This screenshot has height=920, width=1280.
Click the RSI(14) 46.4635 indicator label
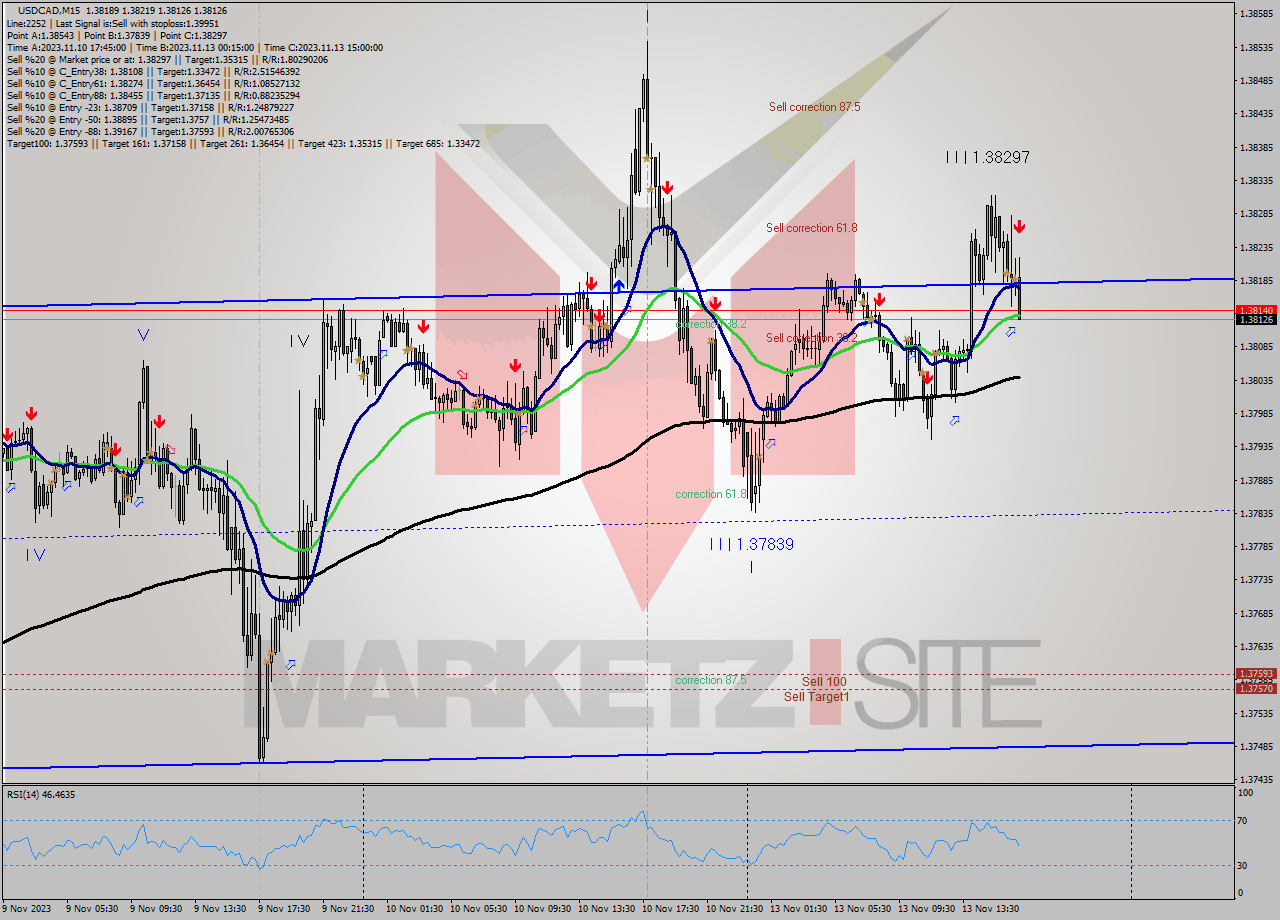41,794
